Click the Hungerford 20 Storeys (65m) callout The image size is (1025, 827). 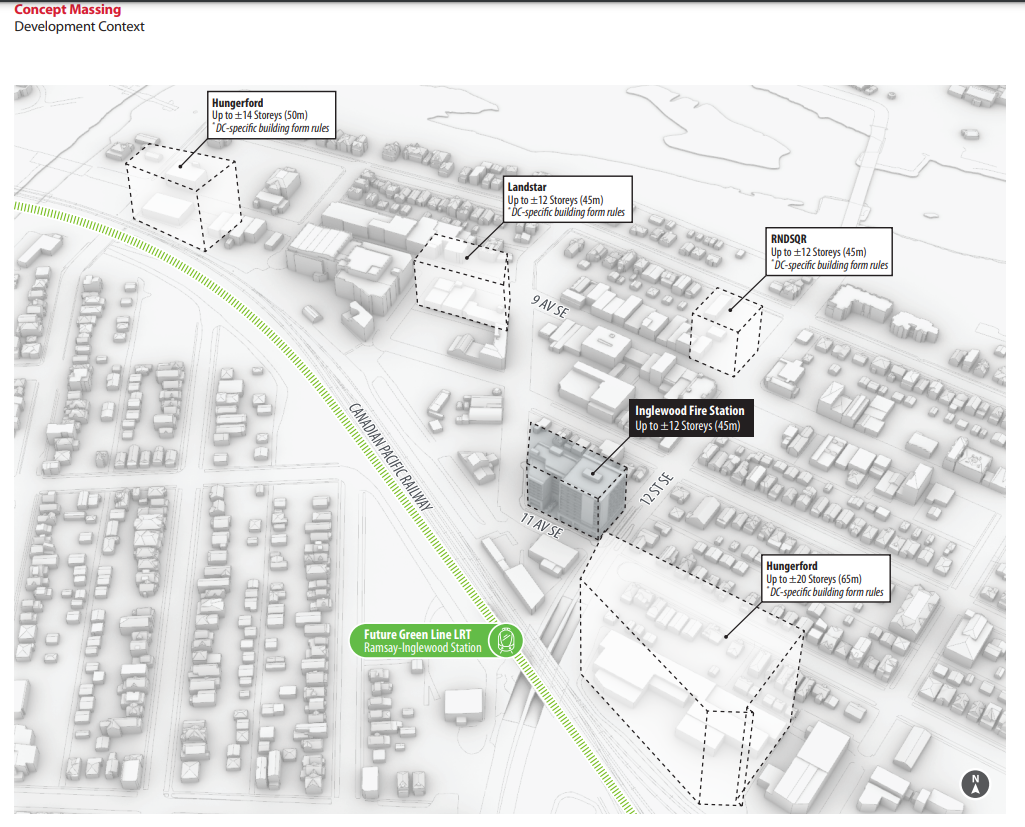pyautogui.click(x=826, y=579)
